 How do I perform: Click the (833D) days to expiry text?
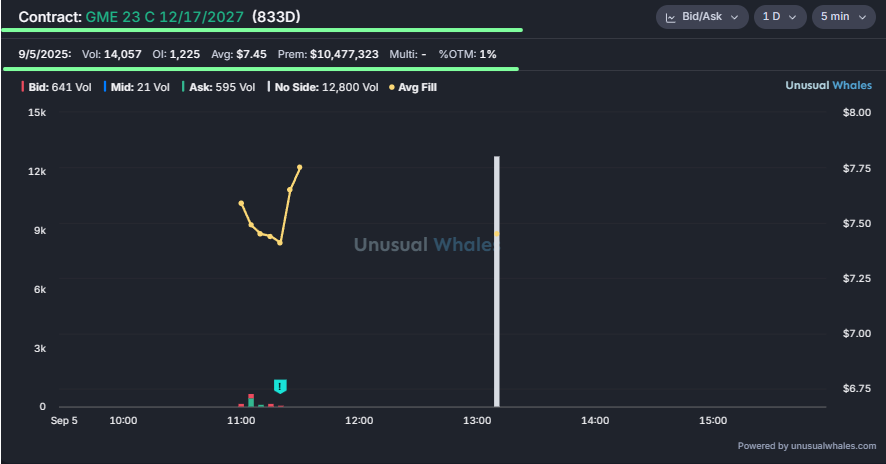coord(276,17)
